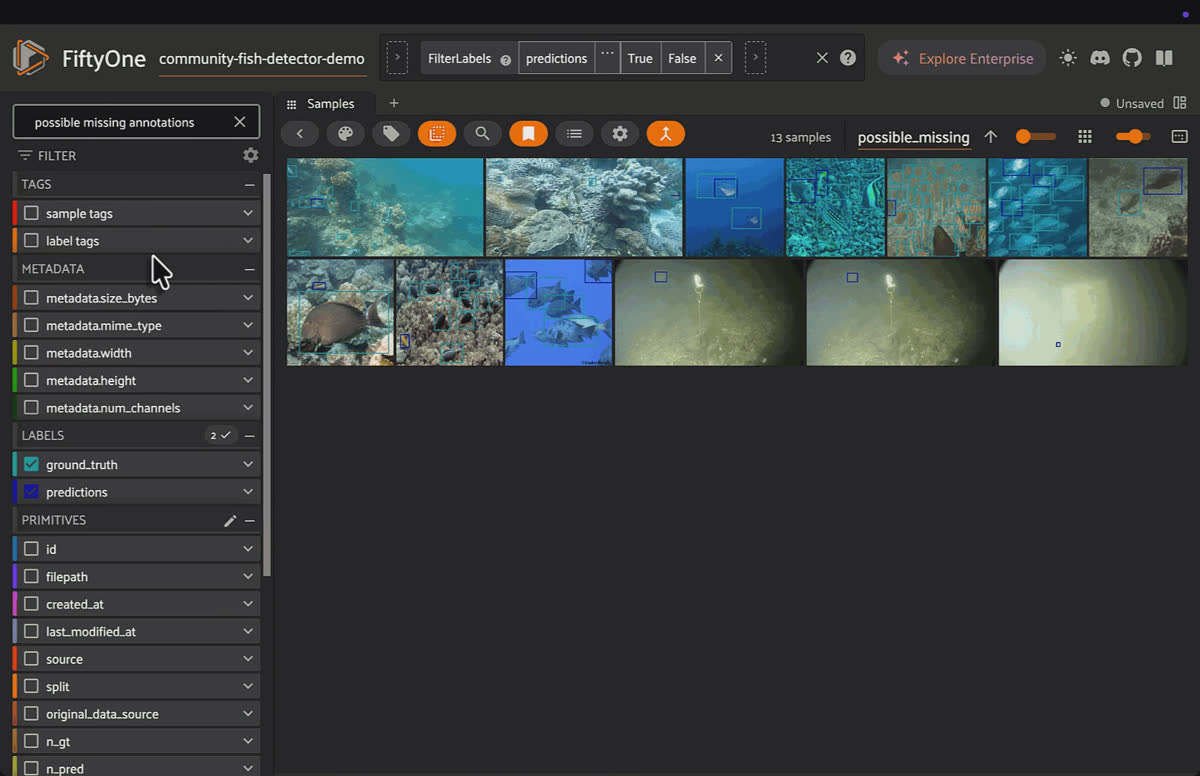Add a stage after FilterLabels

click(755, 58)
